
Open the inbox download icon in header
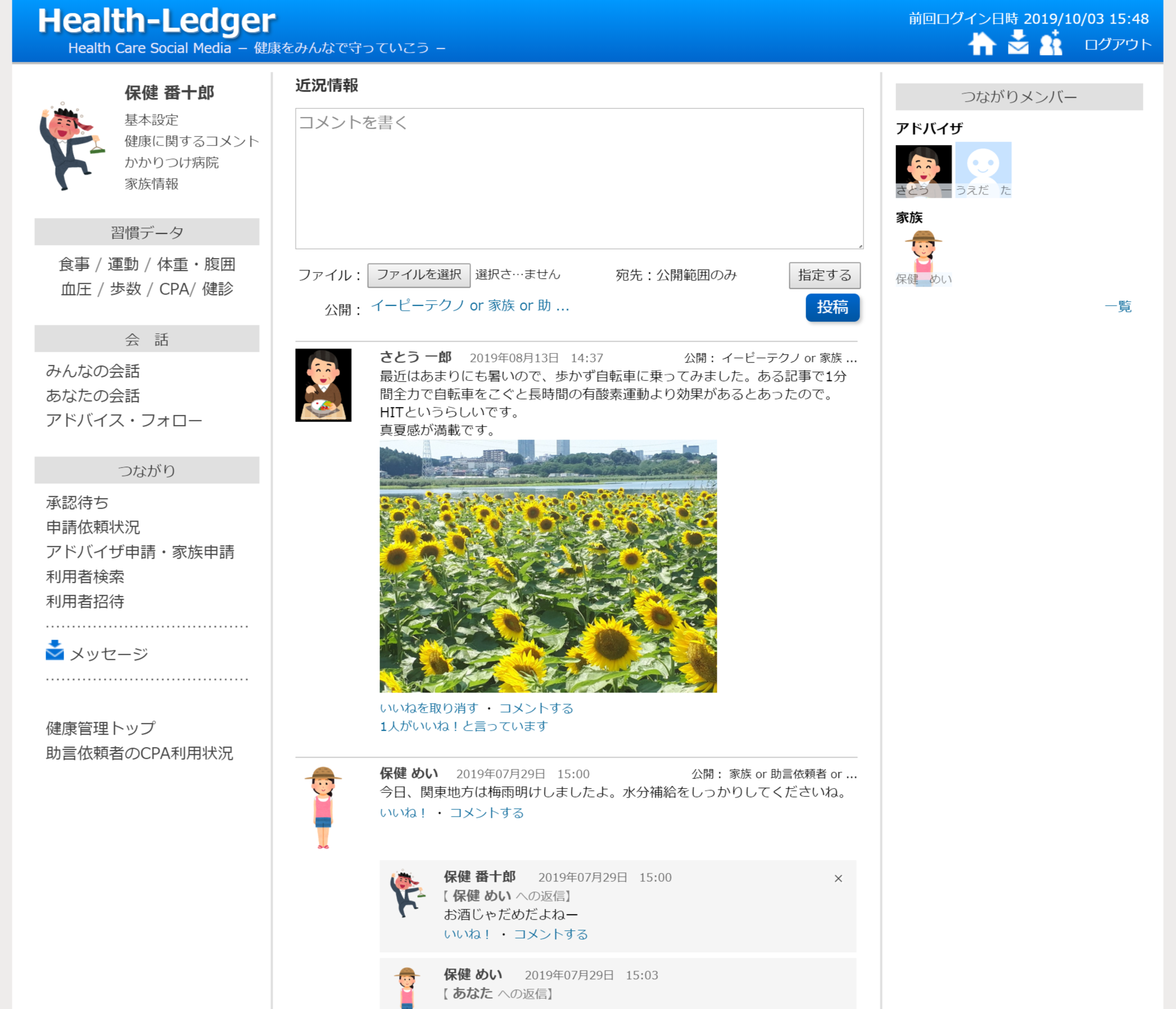(x=1017, y=43)
